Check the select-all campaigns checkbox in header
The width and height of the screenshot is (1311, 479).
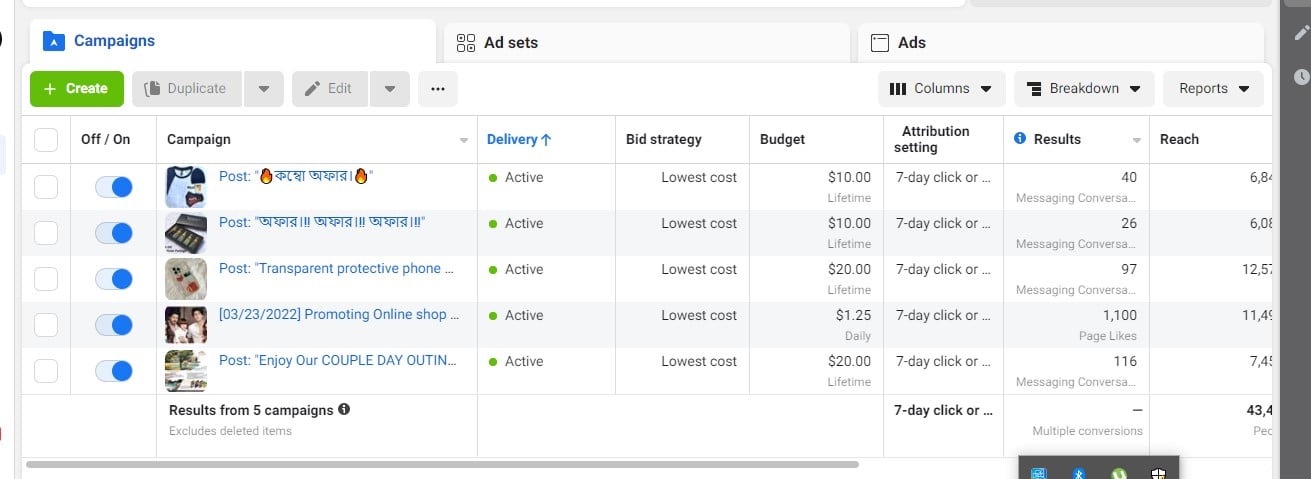46,140
